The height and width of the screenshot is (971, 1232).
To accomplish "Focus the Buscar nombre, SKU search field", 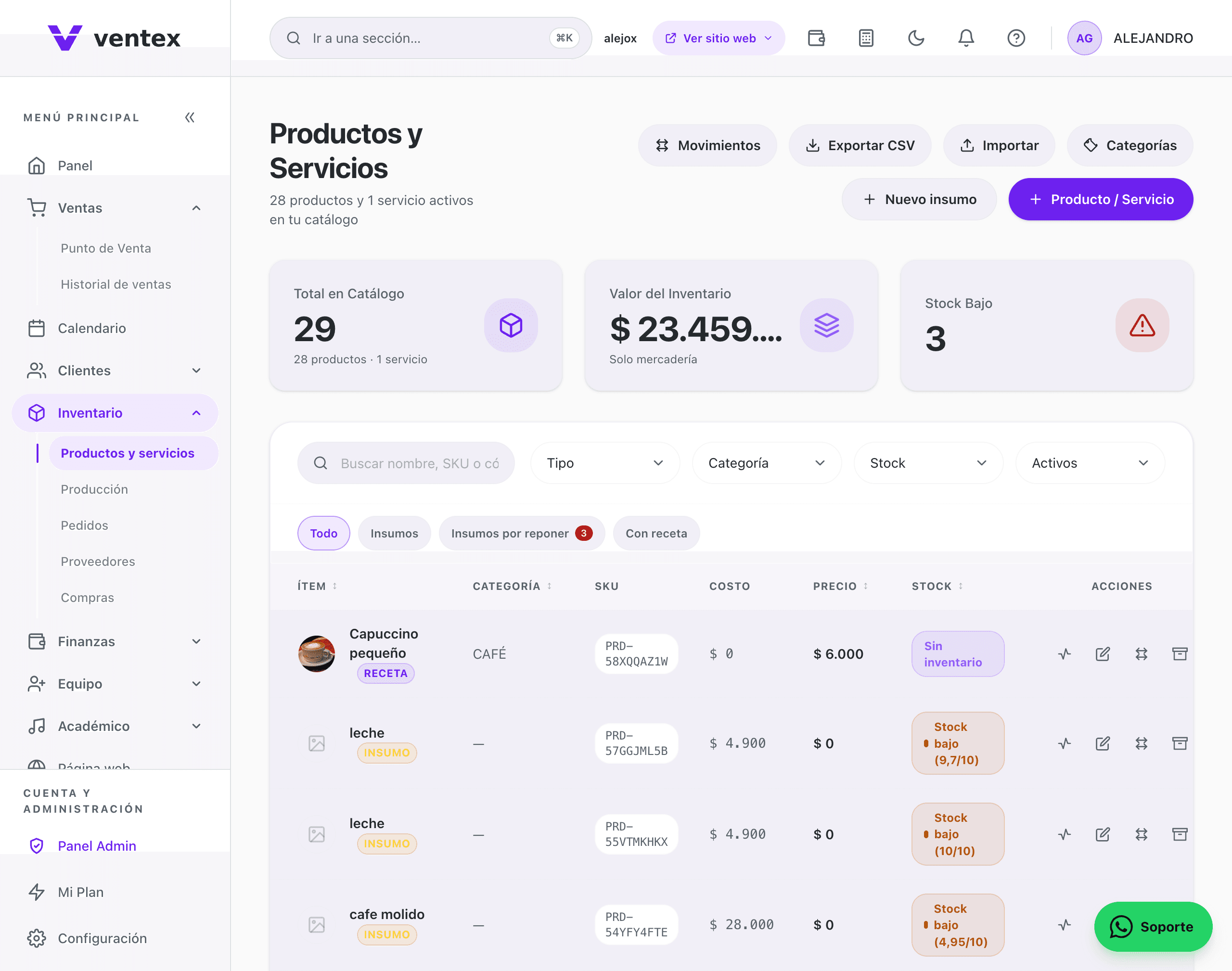I will pyautogui.click(x=406, y=463).
